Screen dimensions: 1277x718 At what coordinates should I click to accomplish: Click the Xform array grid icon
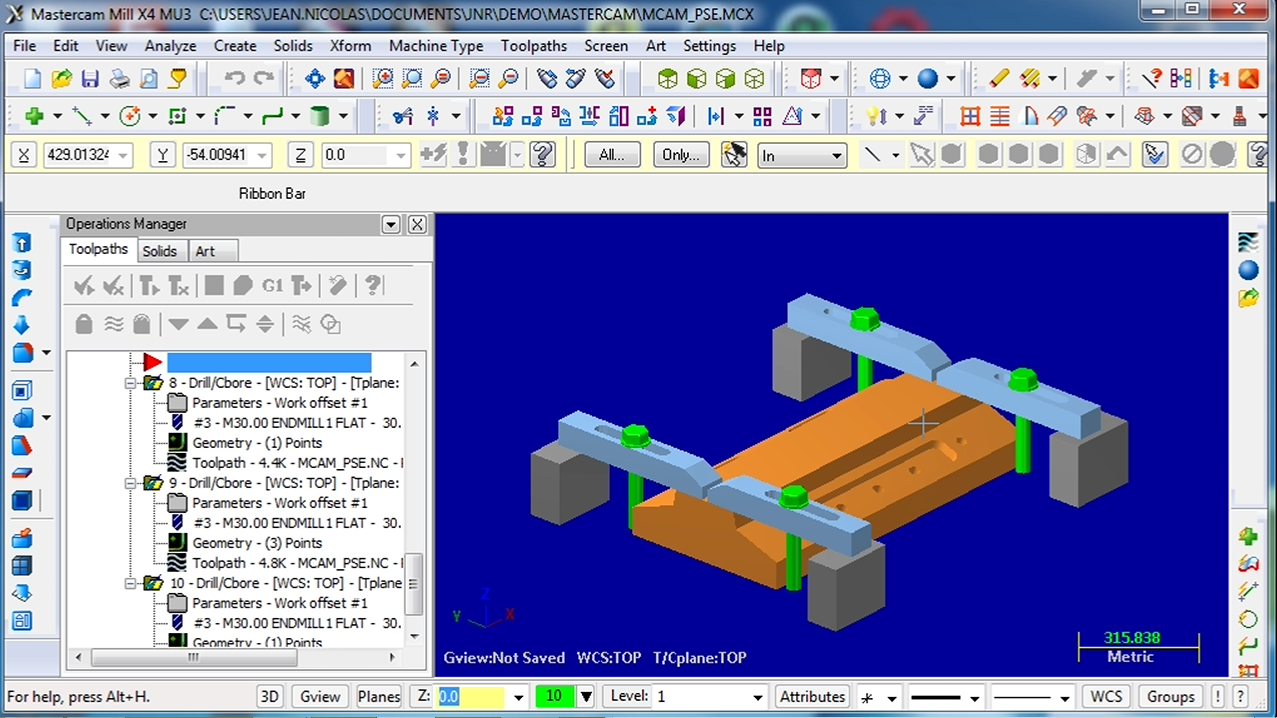(x=762, y=116)
